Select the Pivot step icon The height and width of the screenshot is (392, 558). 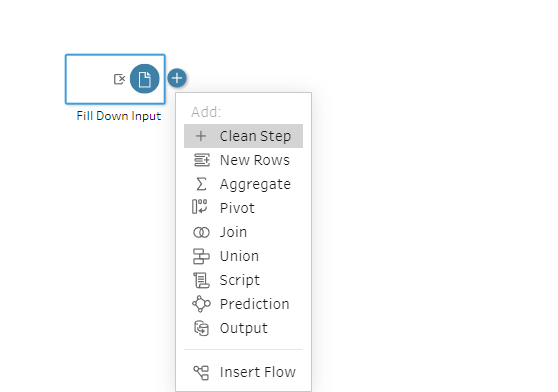click(200, 207)
